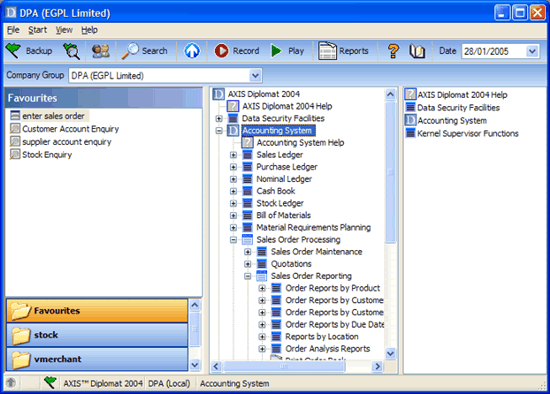This screenshot has height=394, width=550.
Task: Open the Date dropdown arrow
Action: pyautogui.click(x=532, y=51)
